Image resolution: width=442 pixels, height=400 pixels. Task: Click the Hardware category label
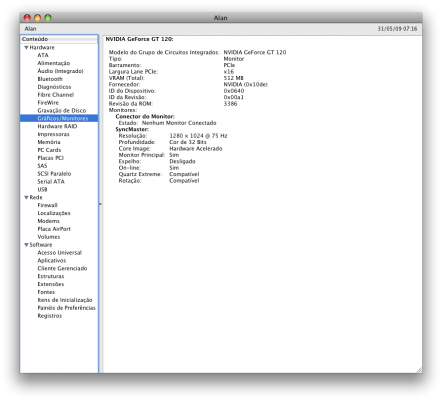coord(42,48)
